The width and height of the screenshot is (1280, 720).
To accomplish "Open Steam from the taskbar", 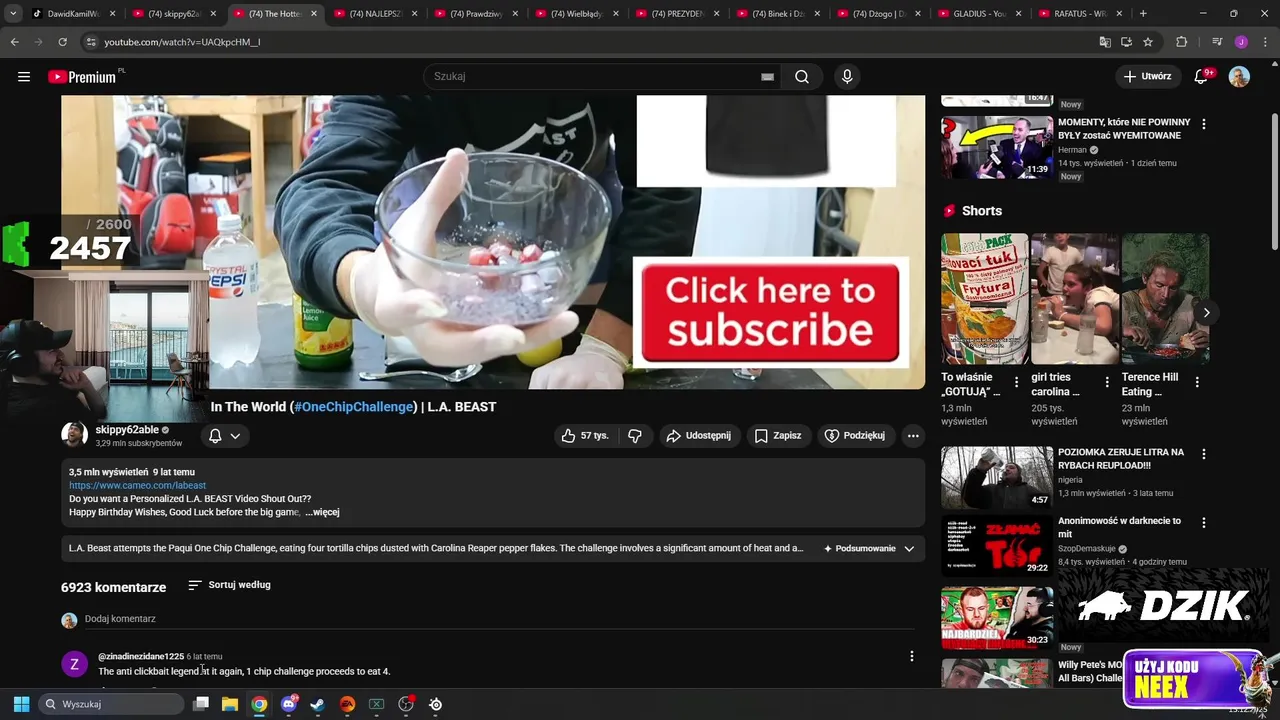I will click(318, 704).
